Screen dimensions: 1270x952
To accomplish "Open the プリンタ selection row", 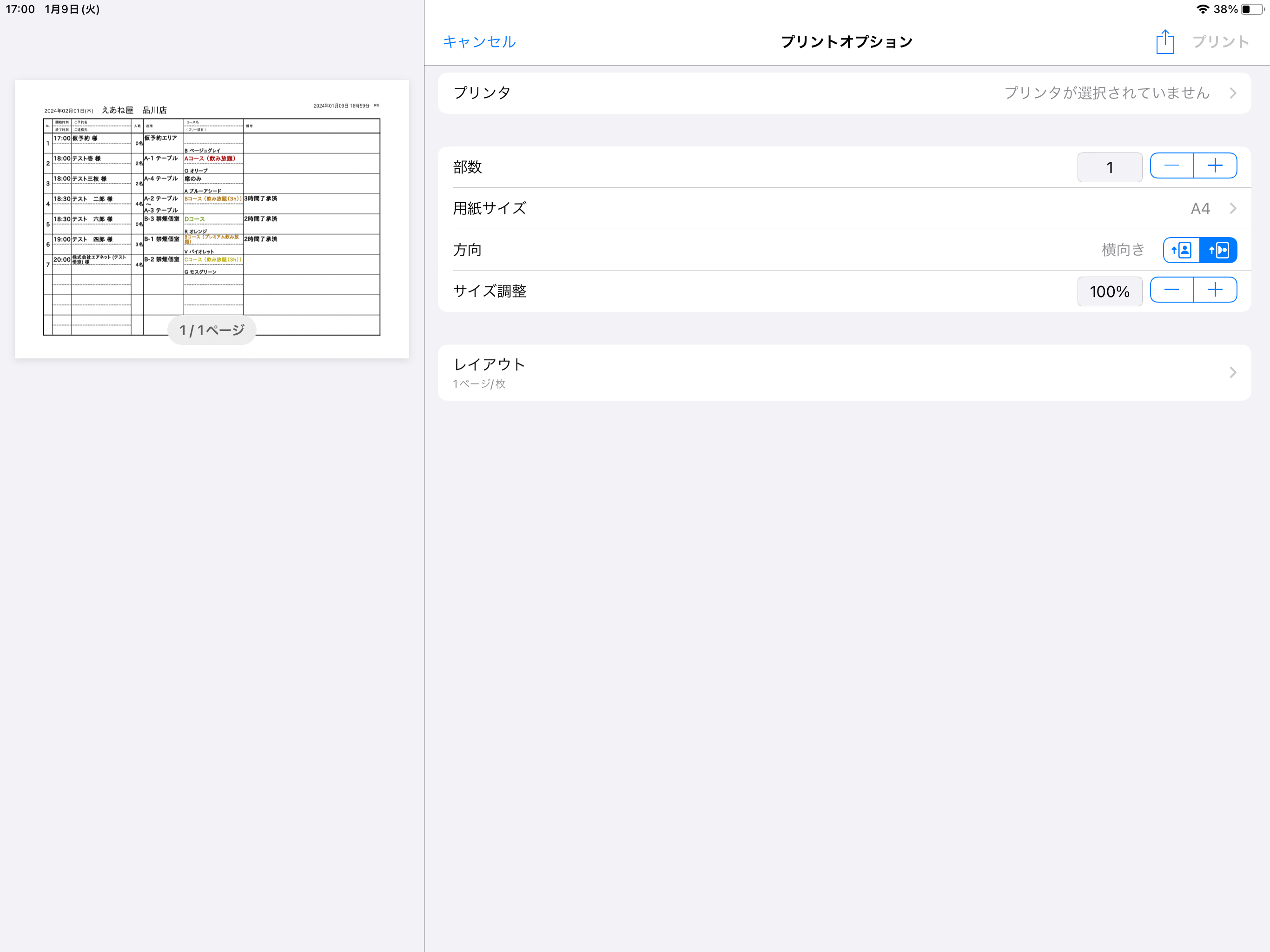I will click(x=844, y=93).
